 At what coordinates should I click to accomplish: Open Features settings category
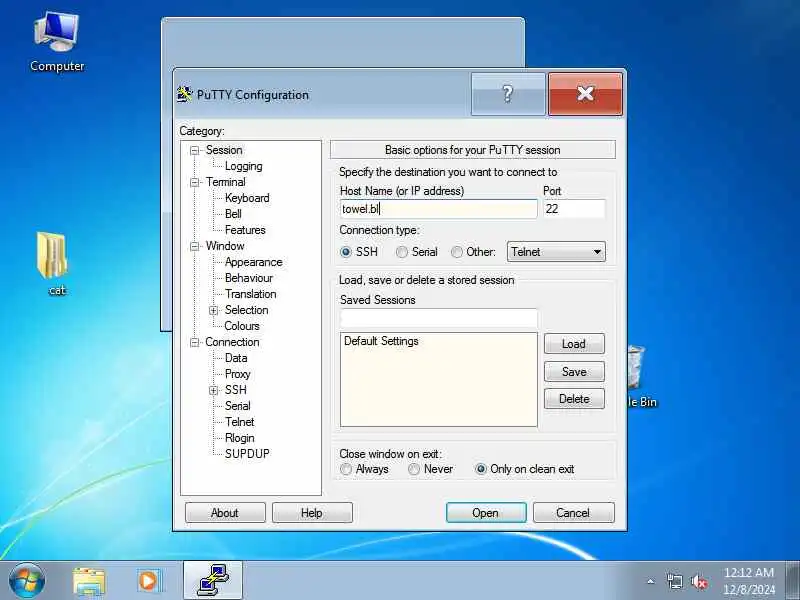[x=245, y=230]
